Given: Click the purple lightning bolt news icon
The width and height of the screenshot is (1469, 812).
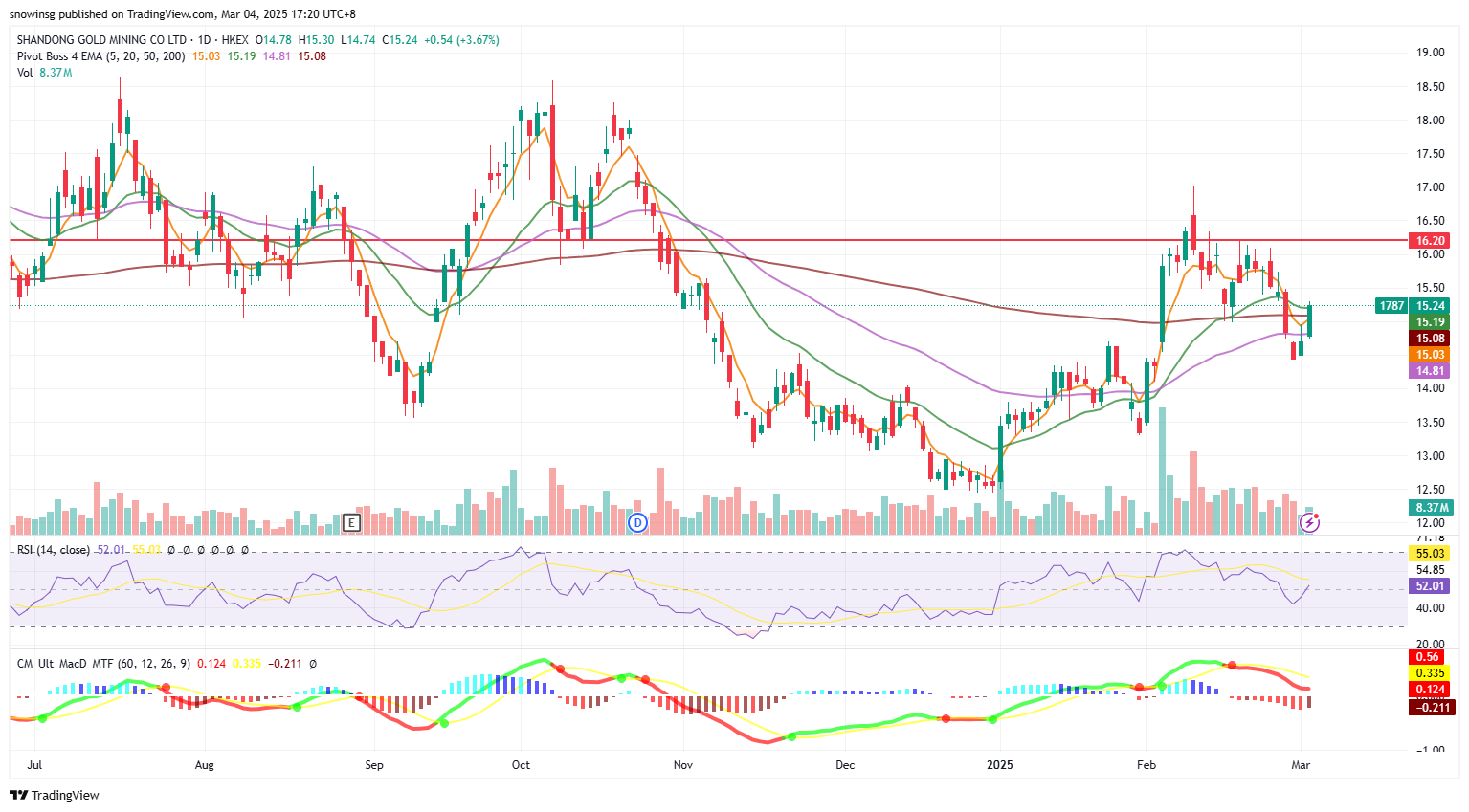Looking at the screenshot, I should pos(1310,522).
